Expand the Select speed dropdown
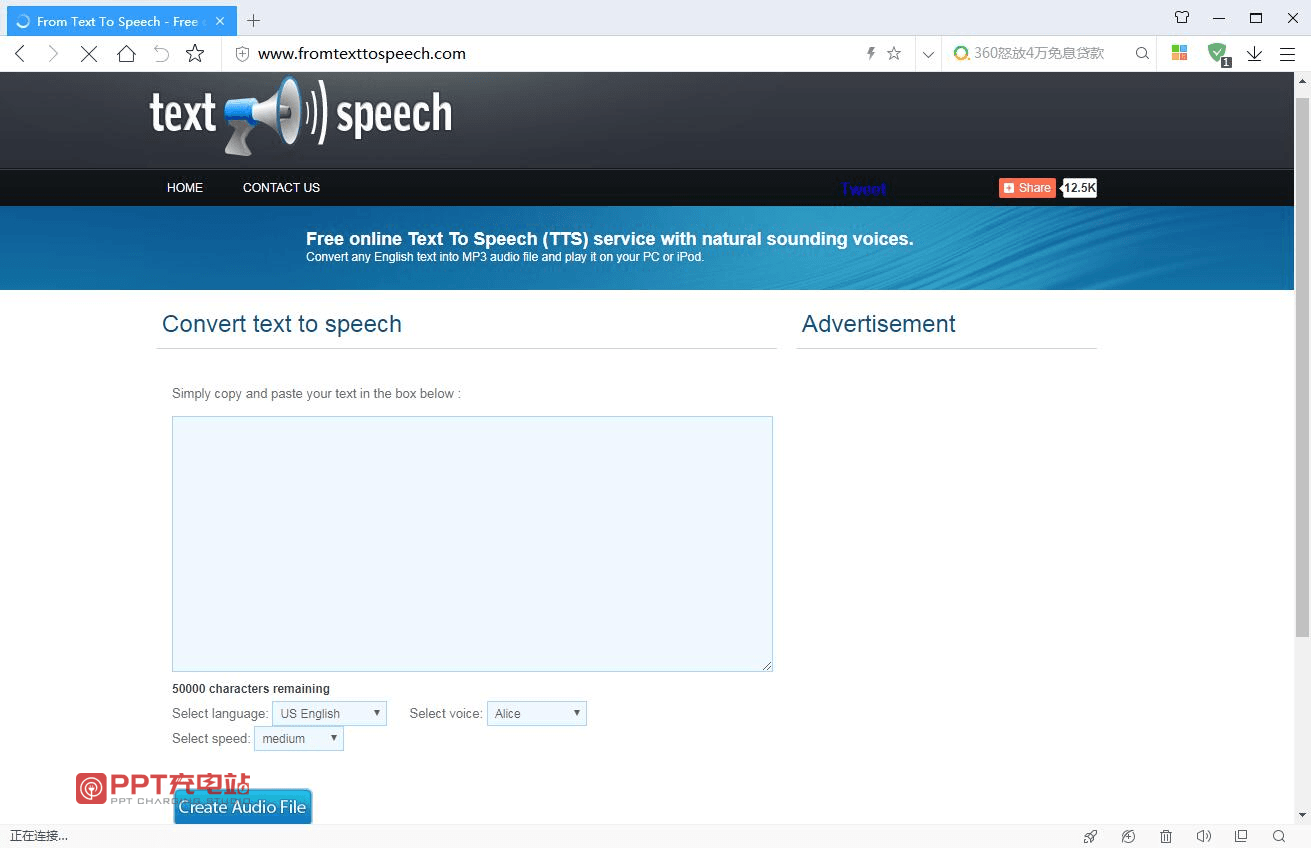 (298, 739)
